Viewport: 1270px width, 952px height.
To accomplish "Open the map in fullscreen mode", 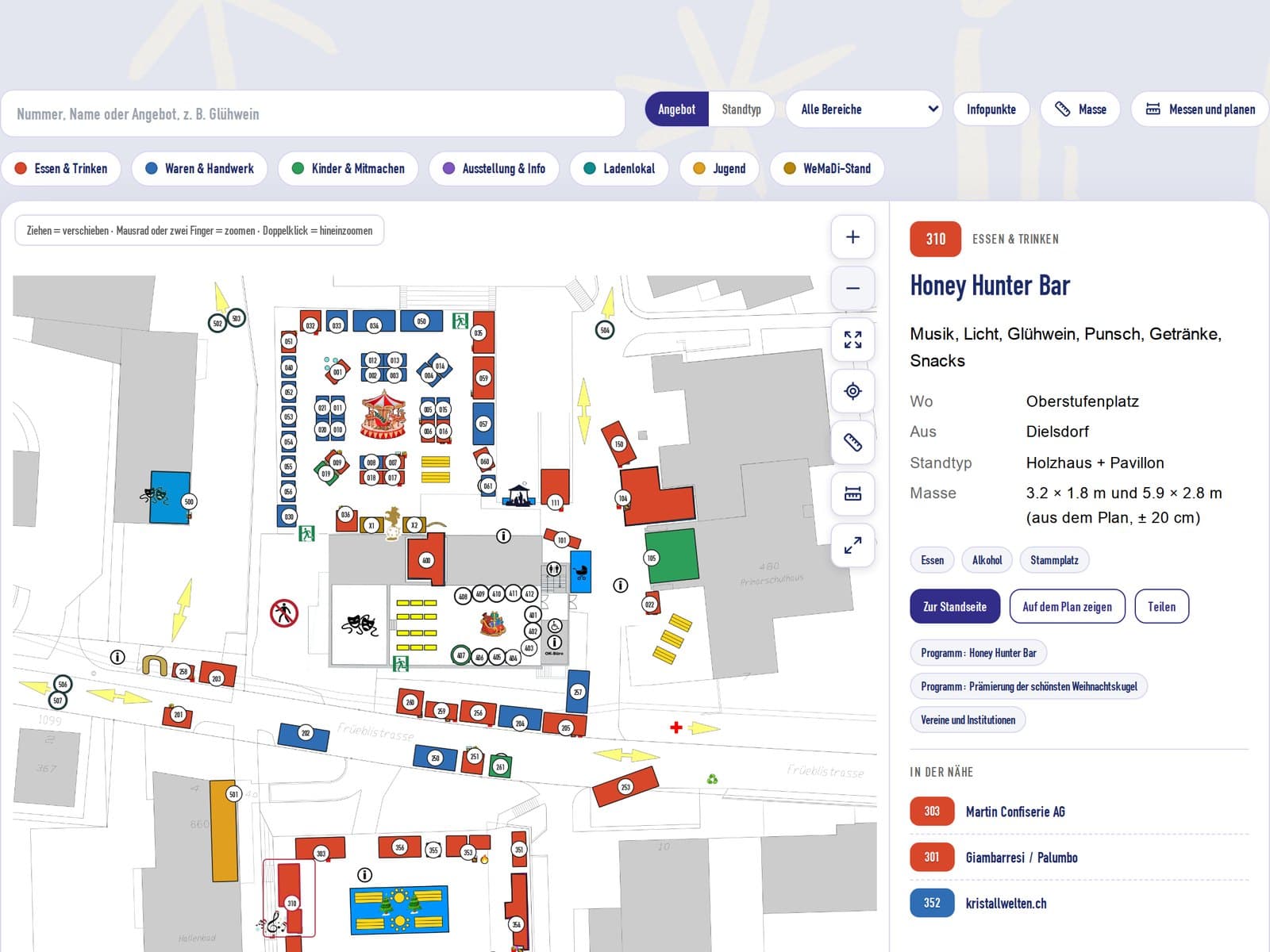I will click(x=852, y=546).
